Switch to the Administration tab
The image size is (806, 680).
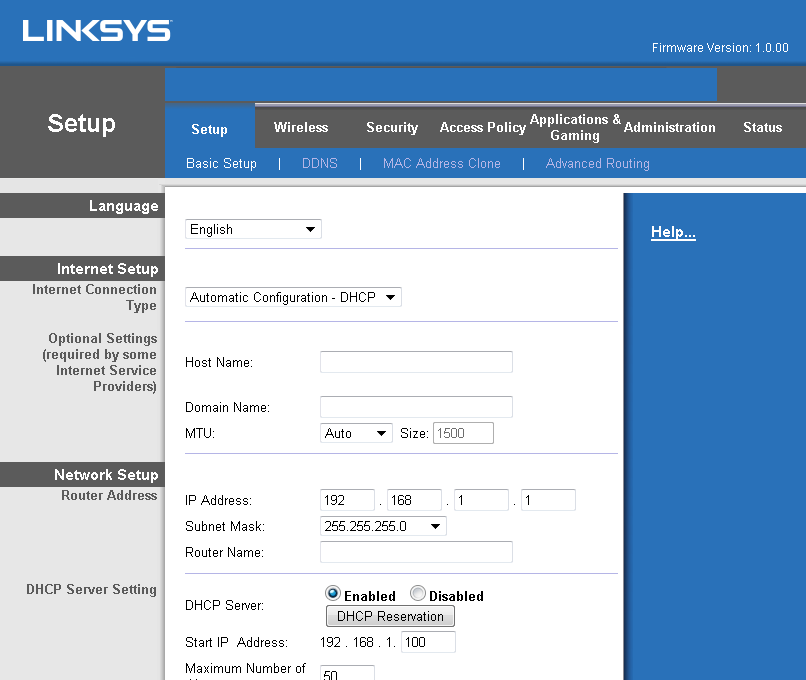[x=669, y=127]
